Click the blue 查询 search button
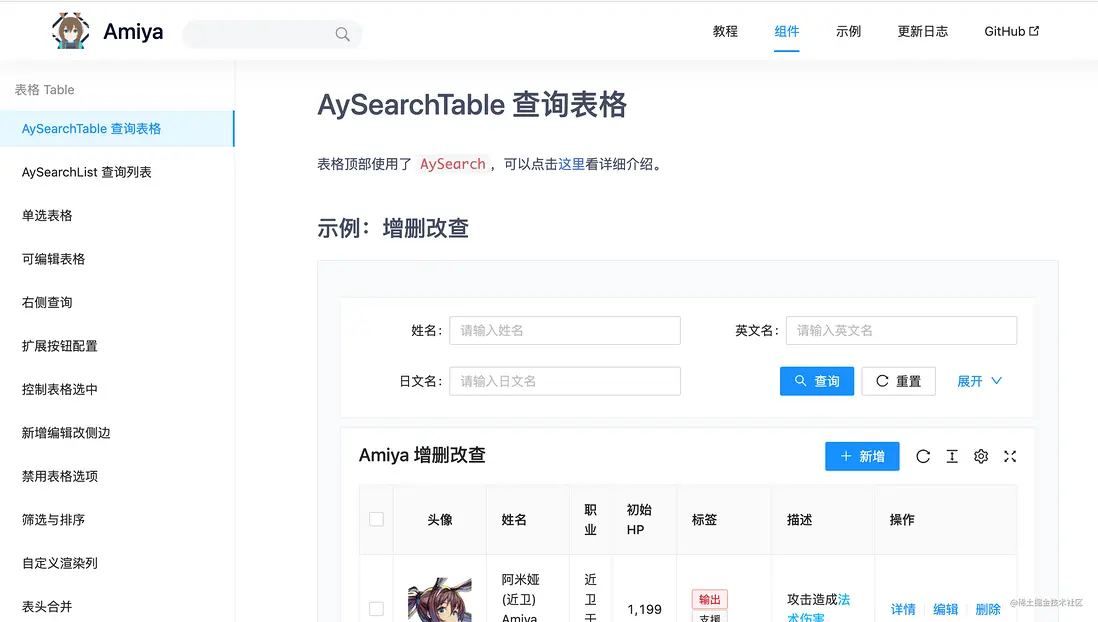This screenshot has width=1098, height=622. [x=816, y=381]
